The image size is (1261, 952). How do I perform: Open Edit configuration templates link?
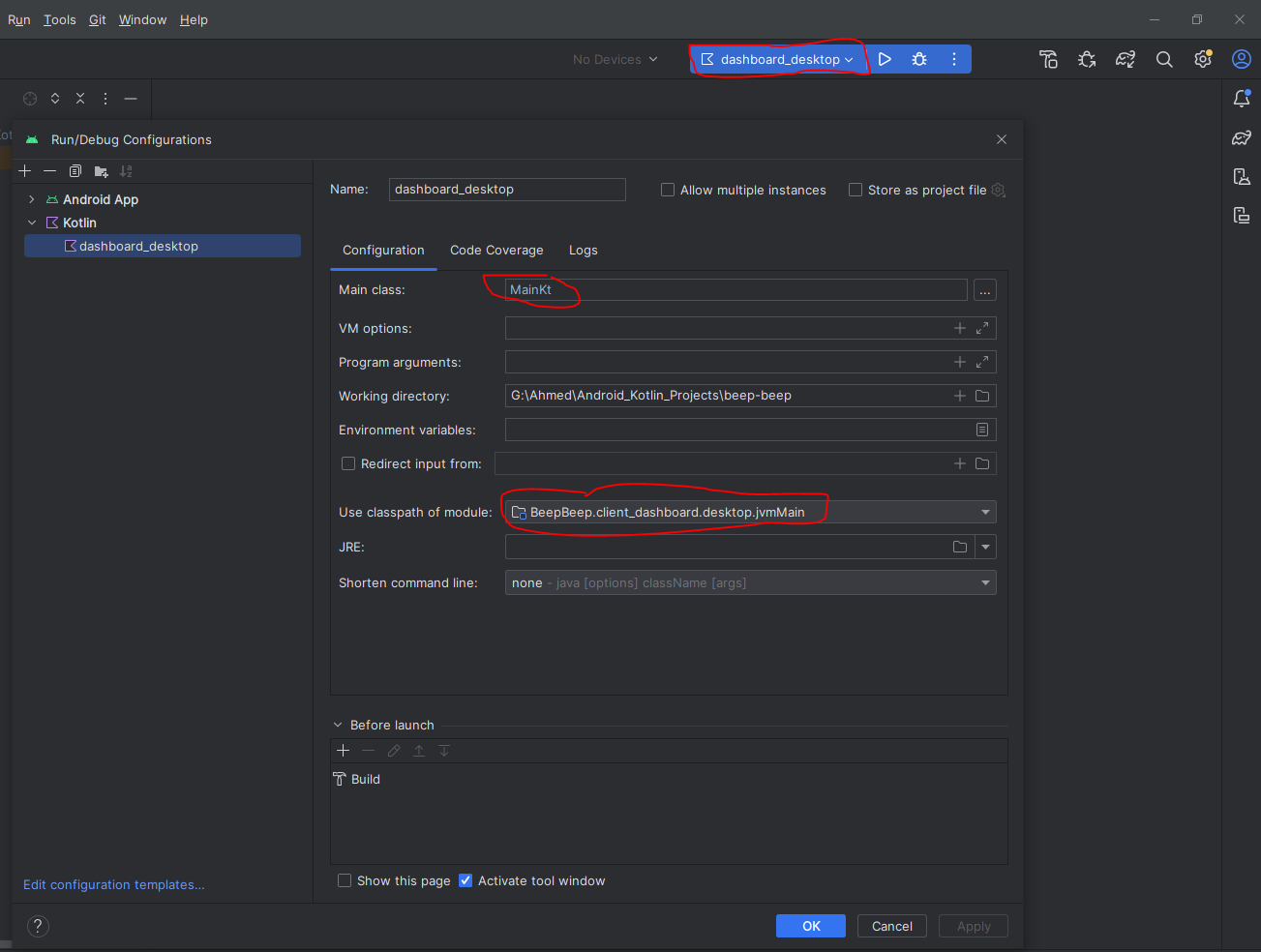coord(113,884)
